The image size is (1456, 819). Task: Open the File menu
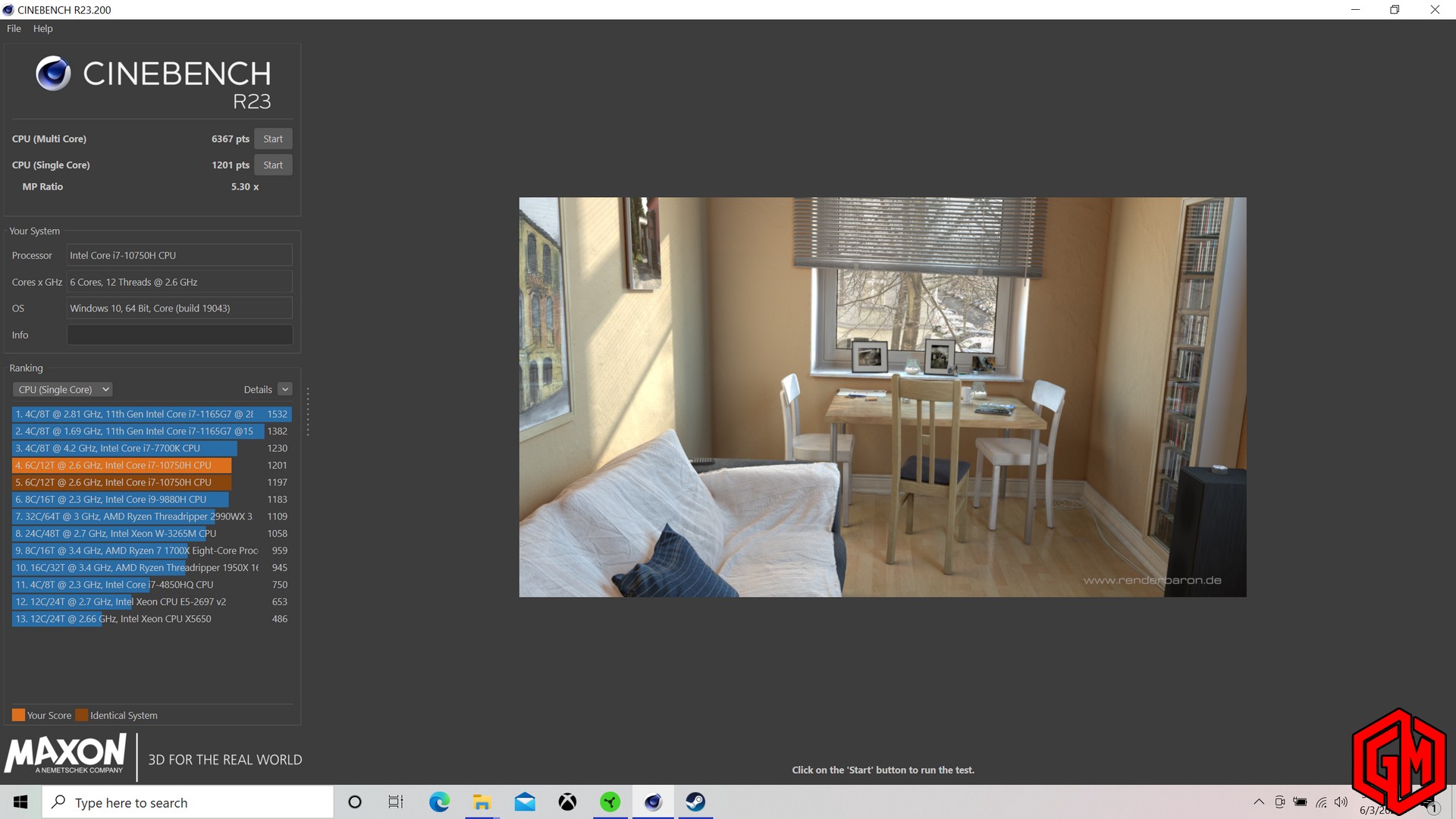(14, 29)
